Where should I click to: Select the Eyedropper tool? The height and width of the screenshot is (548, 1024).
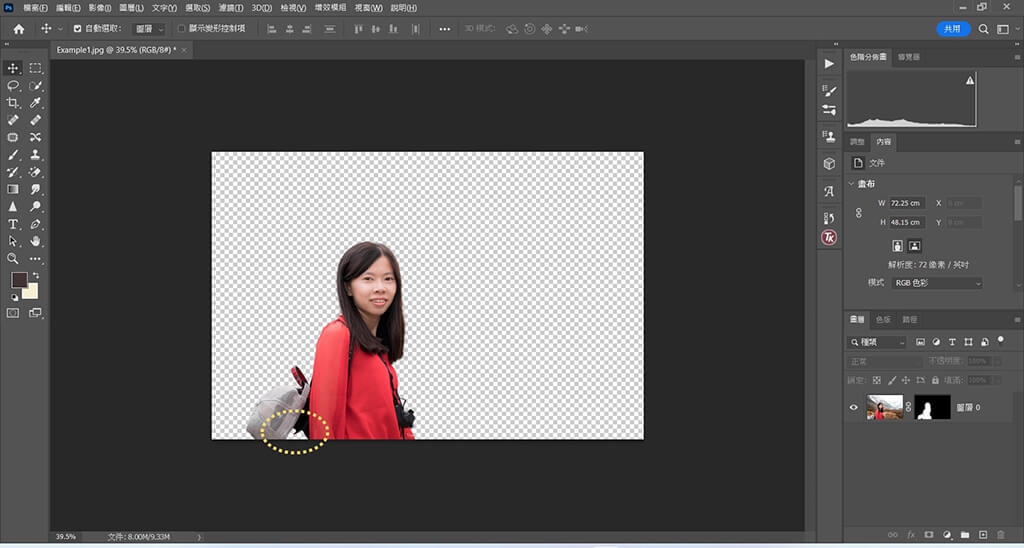(35, 103)
